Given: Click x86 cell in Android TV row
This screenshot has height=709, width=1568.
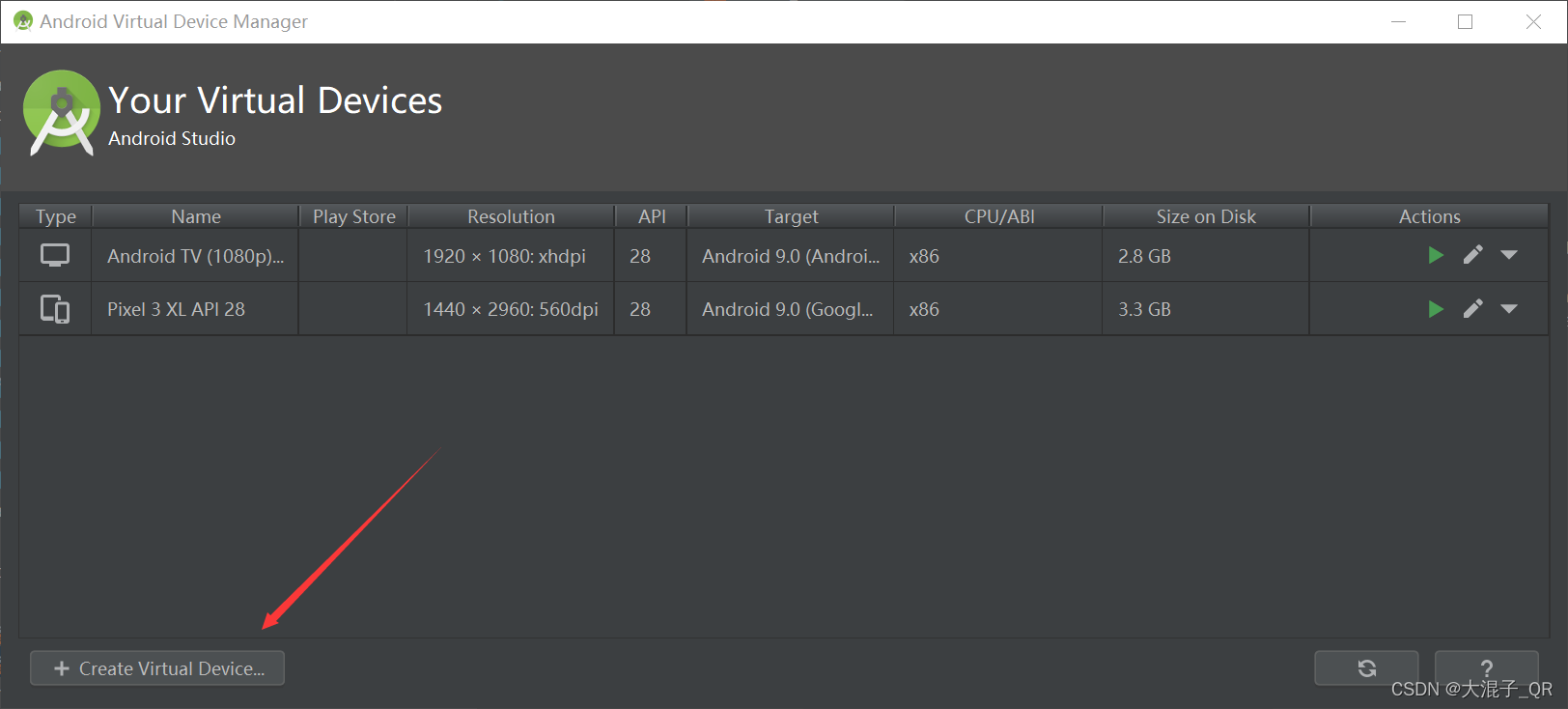Looking at the screenshot, I should [998, 256].
